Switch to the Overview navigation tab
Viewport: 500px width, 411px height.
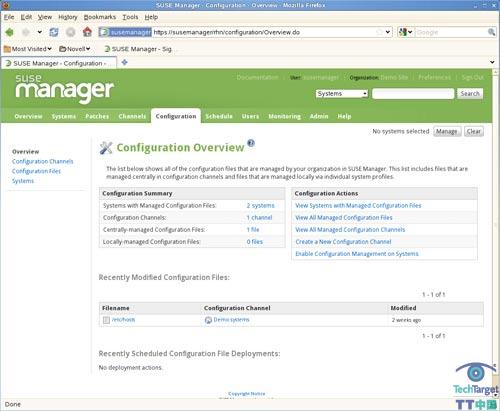point(28,116)
